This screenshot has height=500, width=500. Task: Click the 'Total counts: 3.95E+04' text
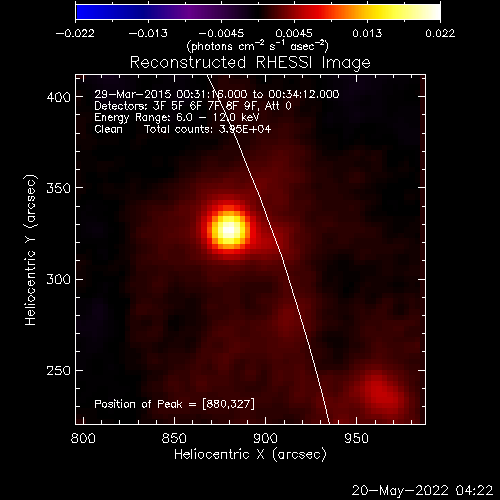pyautogui.click(x=208, y=129)
